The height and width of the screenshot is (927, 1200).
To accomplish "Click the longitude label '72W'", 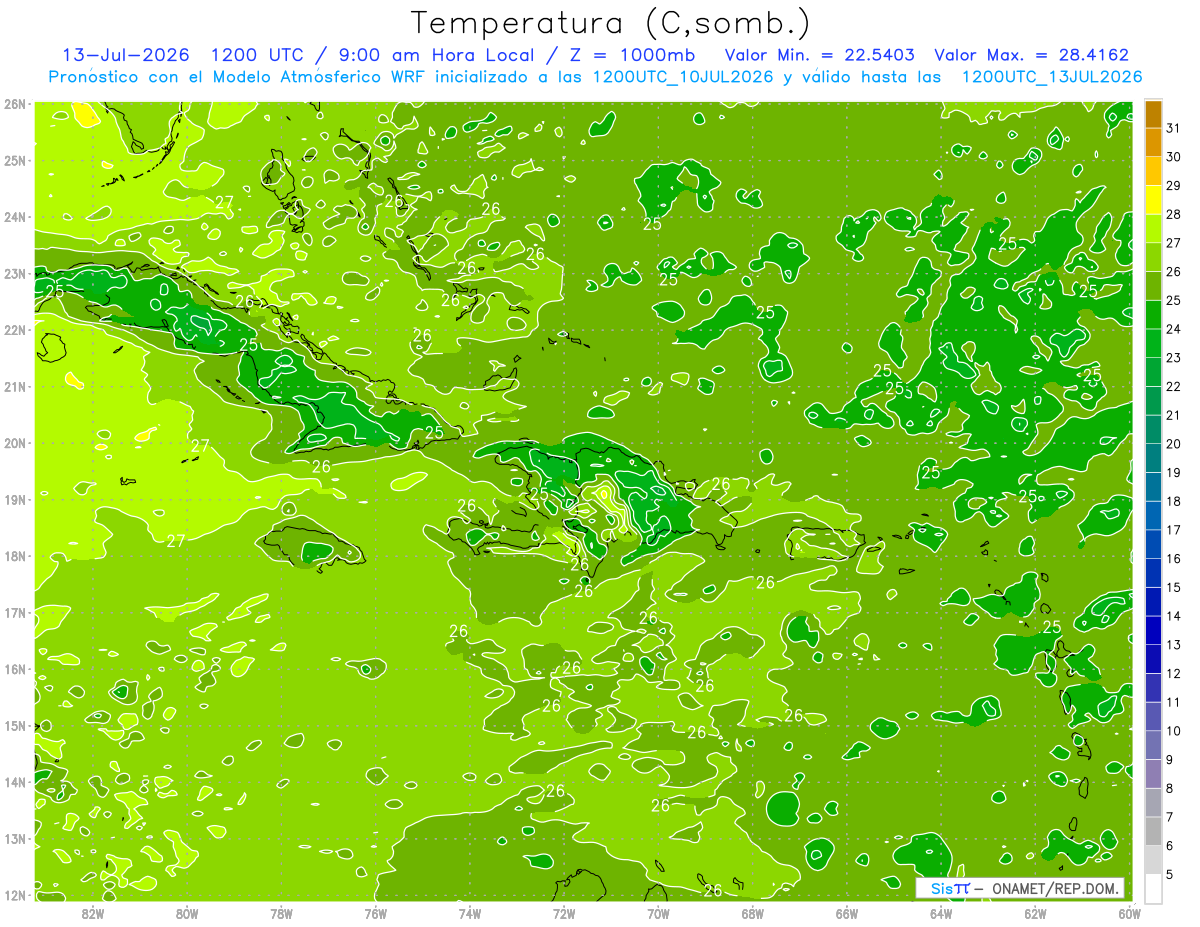I will click(564, 913).
